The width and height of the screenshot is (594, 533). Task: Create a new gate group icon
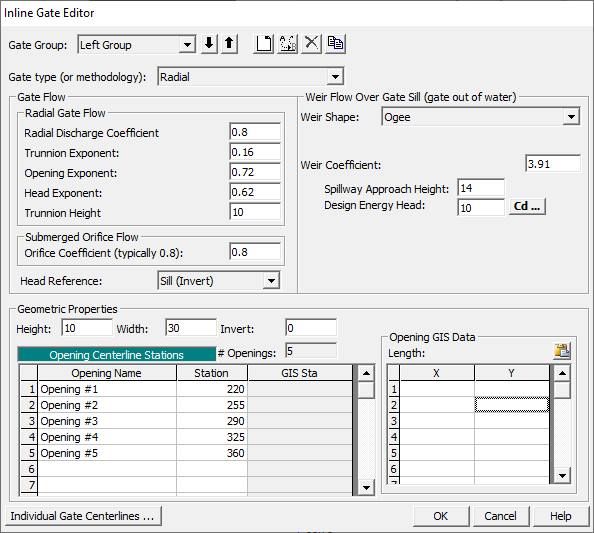click(x=263, y=44)
